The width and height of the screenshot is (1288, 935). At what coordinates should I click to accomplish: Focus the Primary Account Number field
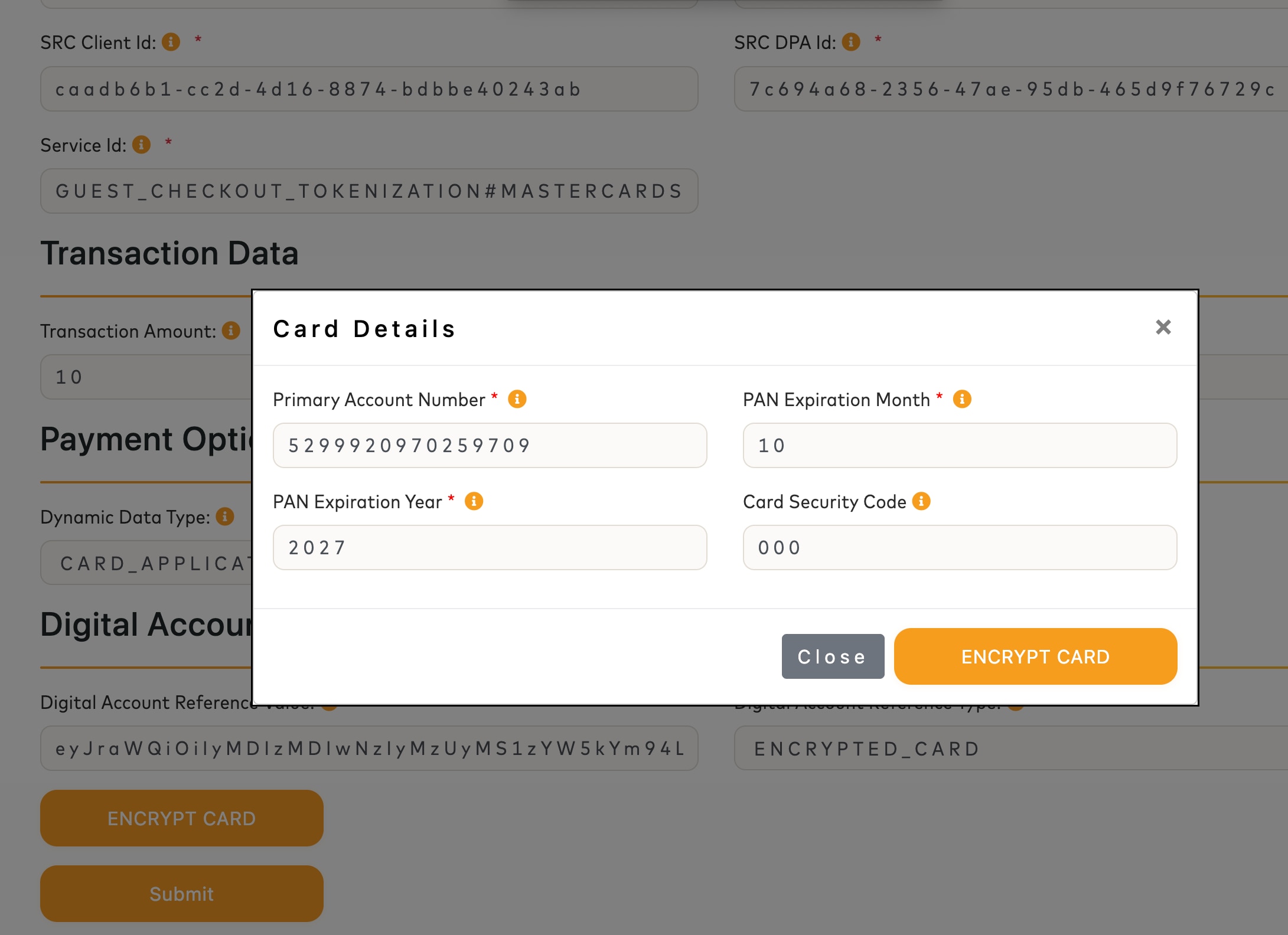(x=490, y=445)
